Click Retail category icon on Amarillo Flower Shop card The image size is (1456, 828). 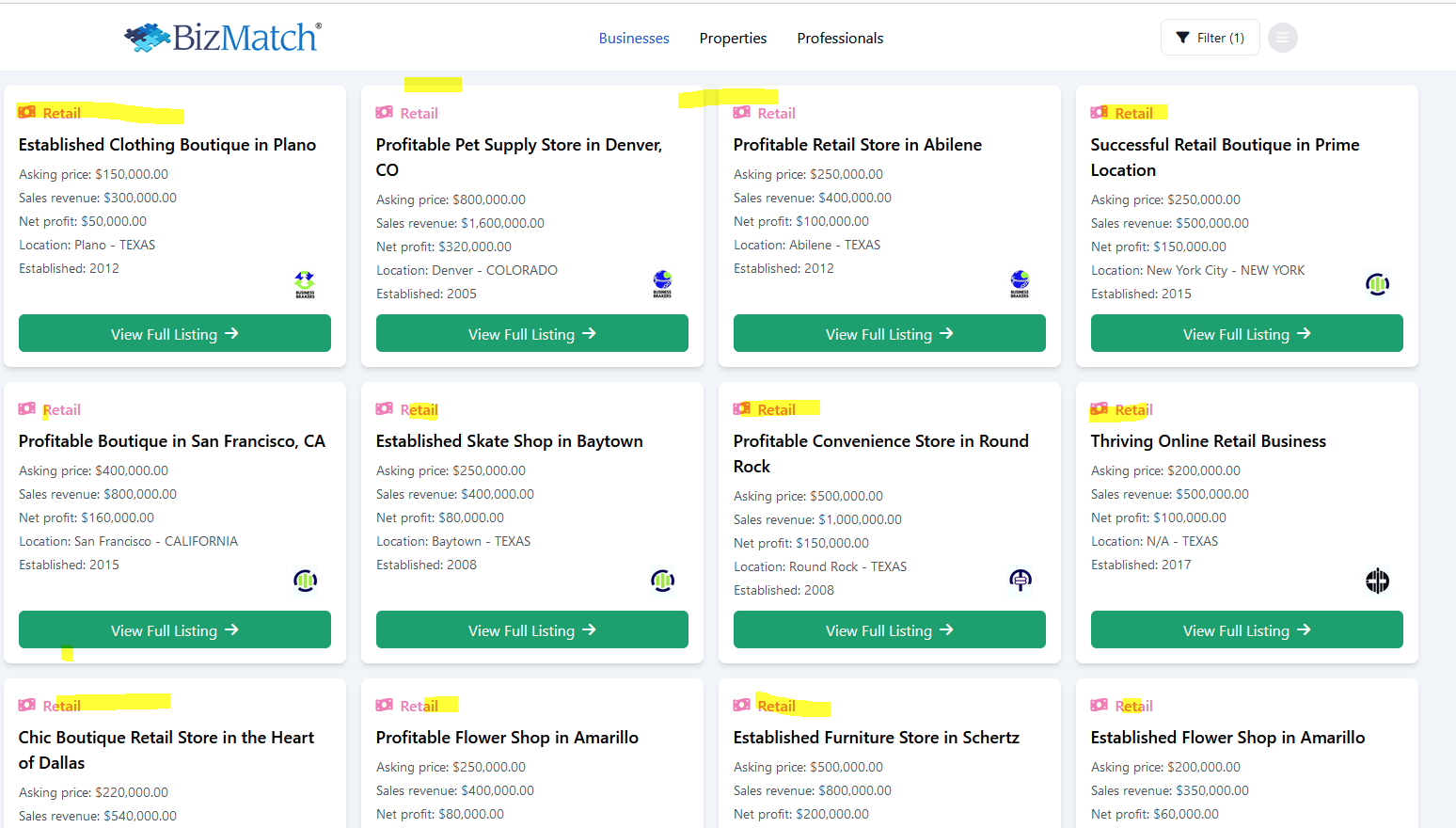click(385, 705)
